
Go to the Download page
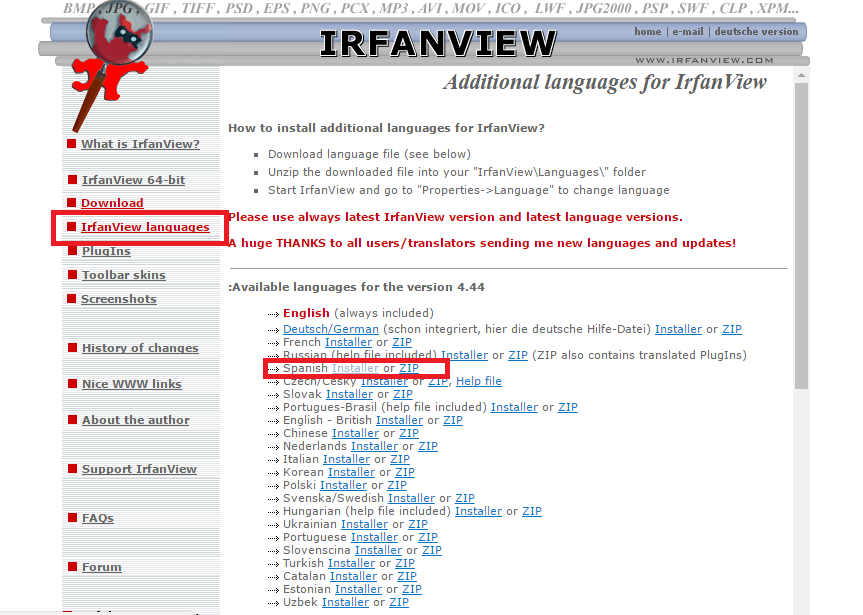click(x=112, y=203)
